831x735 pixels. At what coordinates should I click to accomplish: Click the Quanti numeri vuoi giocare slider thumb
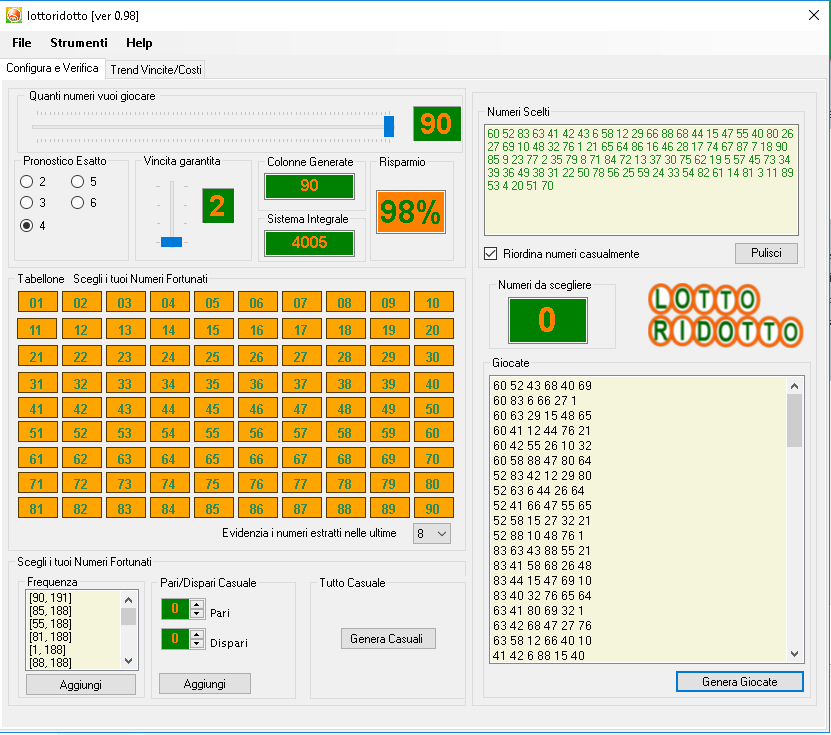click(389, 127)
